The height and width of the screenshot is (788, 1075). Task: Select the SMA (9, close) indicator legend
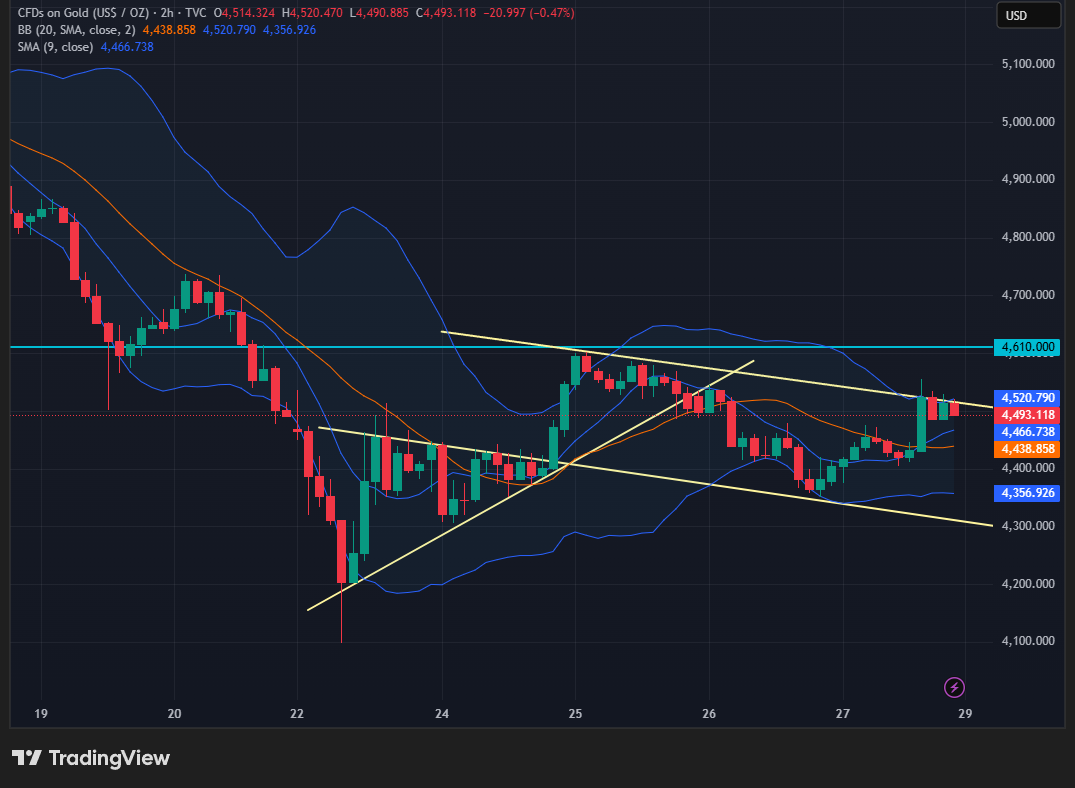(55, 47)
